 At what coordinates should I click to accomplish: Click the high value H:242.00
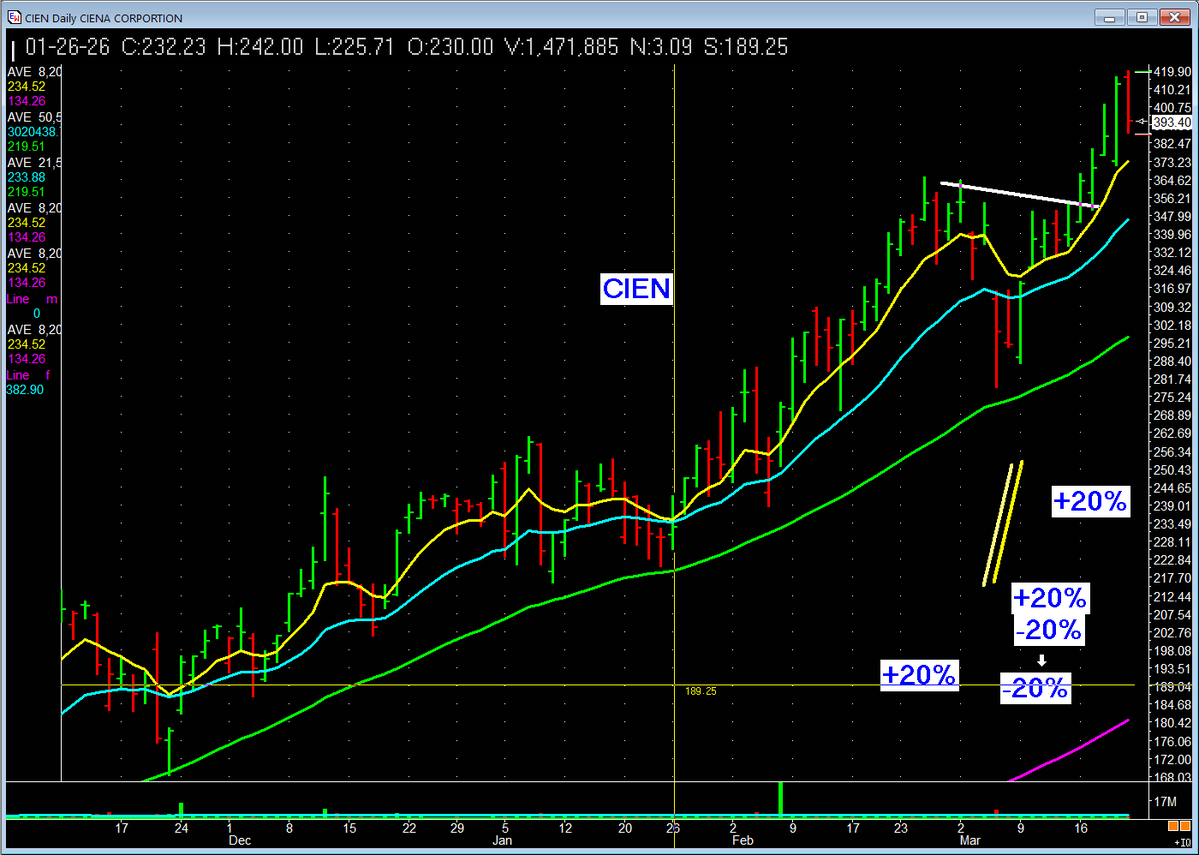click(261, 47)
